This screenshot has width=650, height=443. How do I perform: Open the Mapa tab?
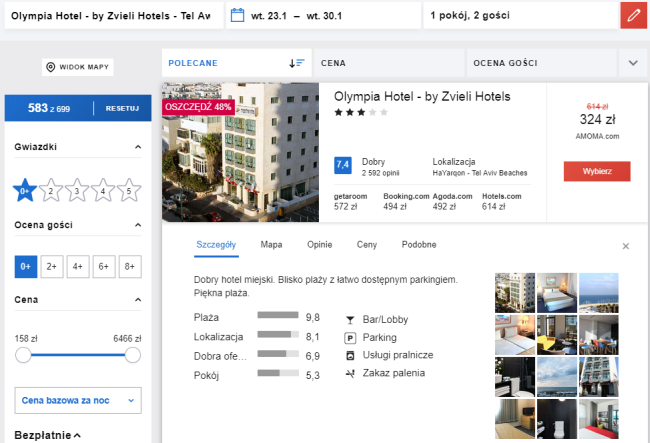pyautogui.click(x=271, y=244)
